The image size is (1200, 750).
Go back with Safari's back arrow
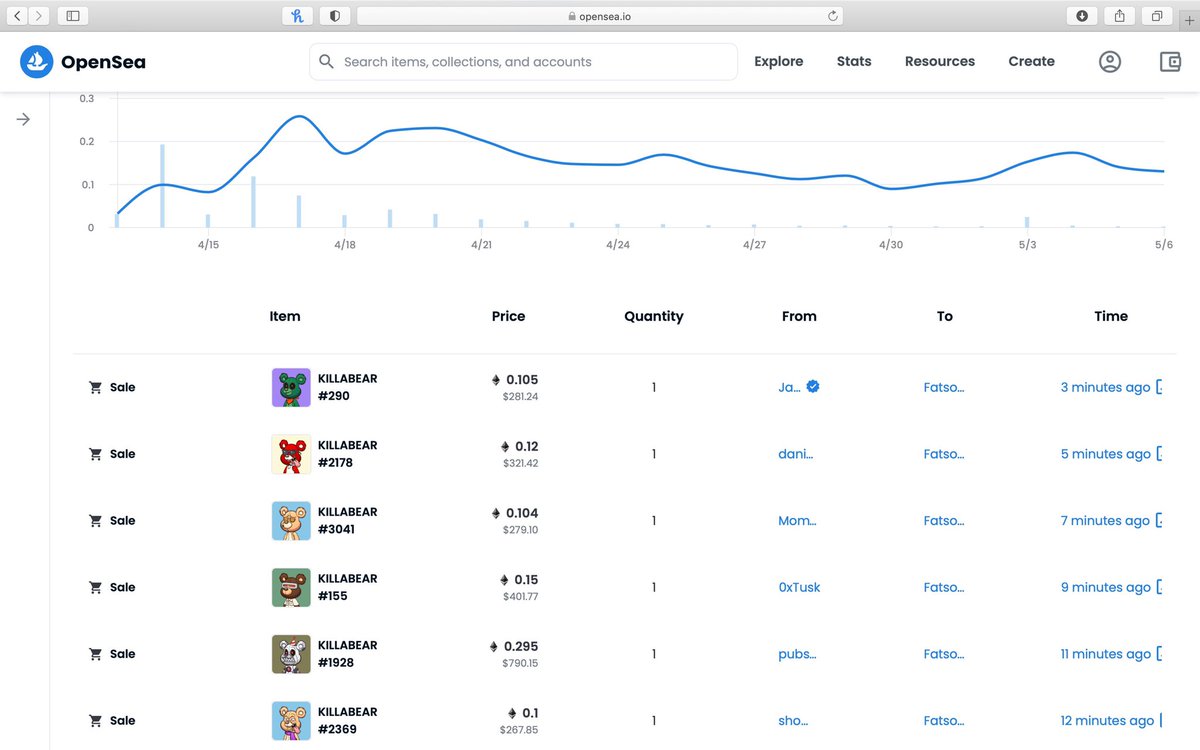(x=18, y=16)
